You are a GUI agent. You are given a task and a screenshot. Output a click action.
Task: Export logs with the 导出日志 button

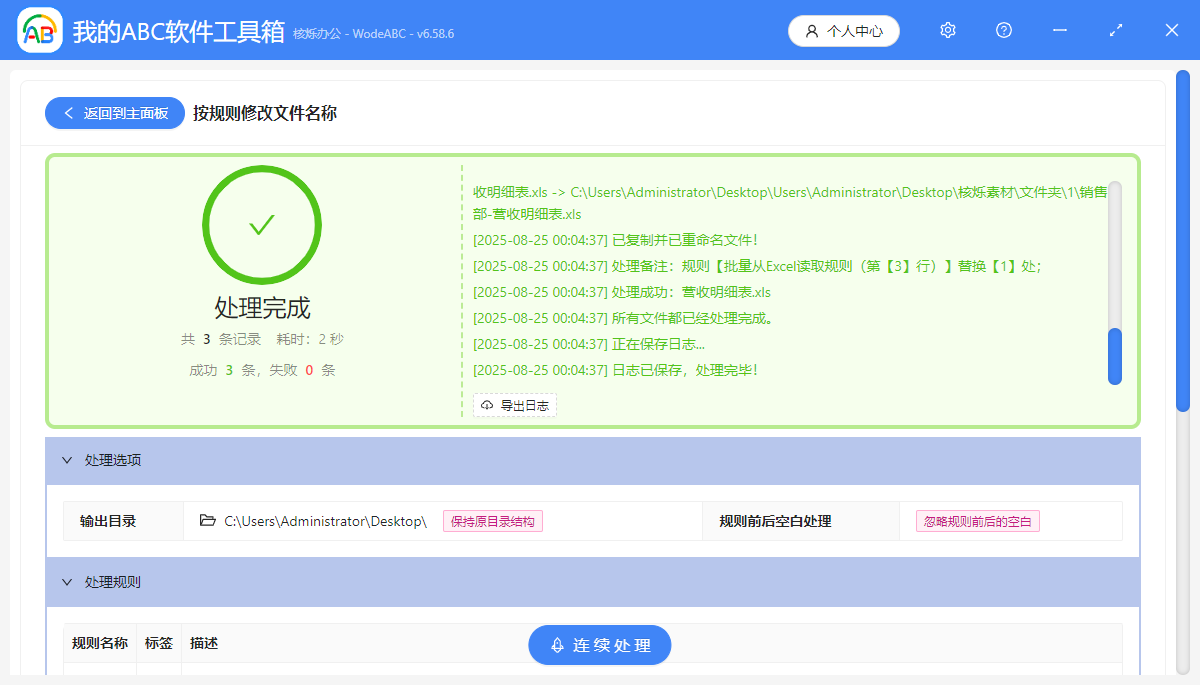point(515,405)
